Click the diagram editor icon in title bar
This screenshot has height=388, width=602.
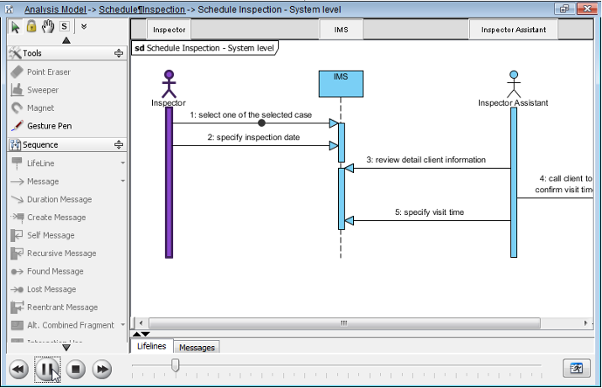point(9,10)
